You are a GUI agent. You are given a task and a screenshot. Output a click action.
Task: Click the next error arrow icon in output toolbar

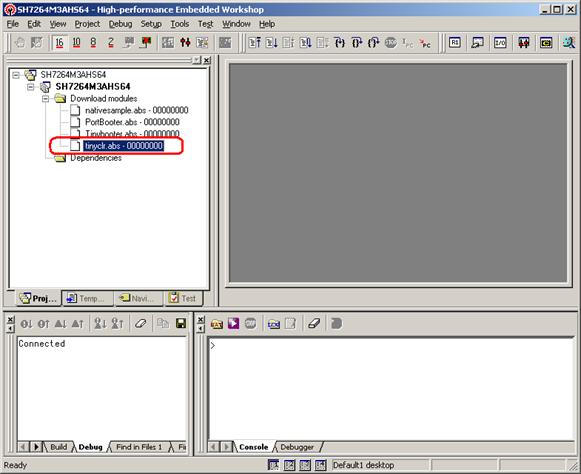pyautogui.click(x=26, y=324)
